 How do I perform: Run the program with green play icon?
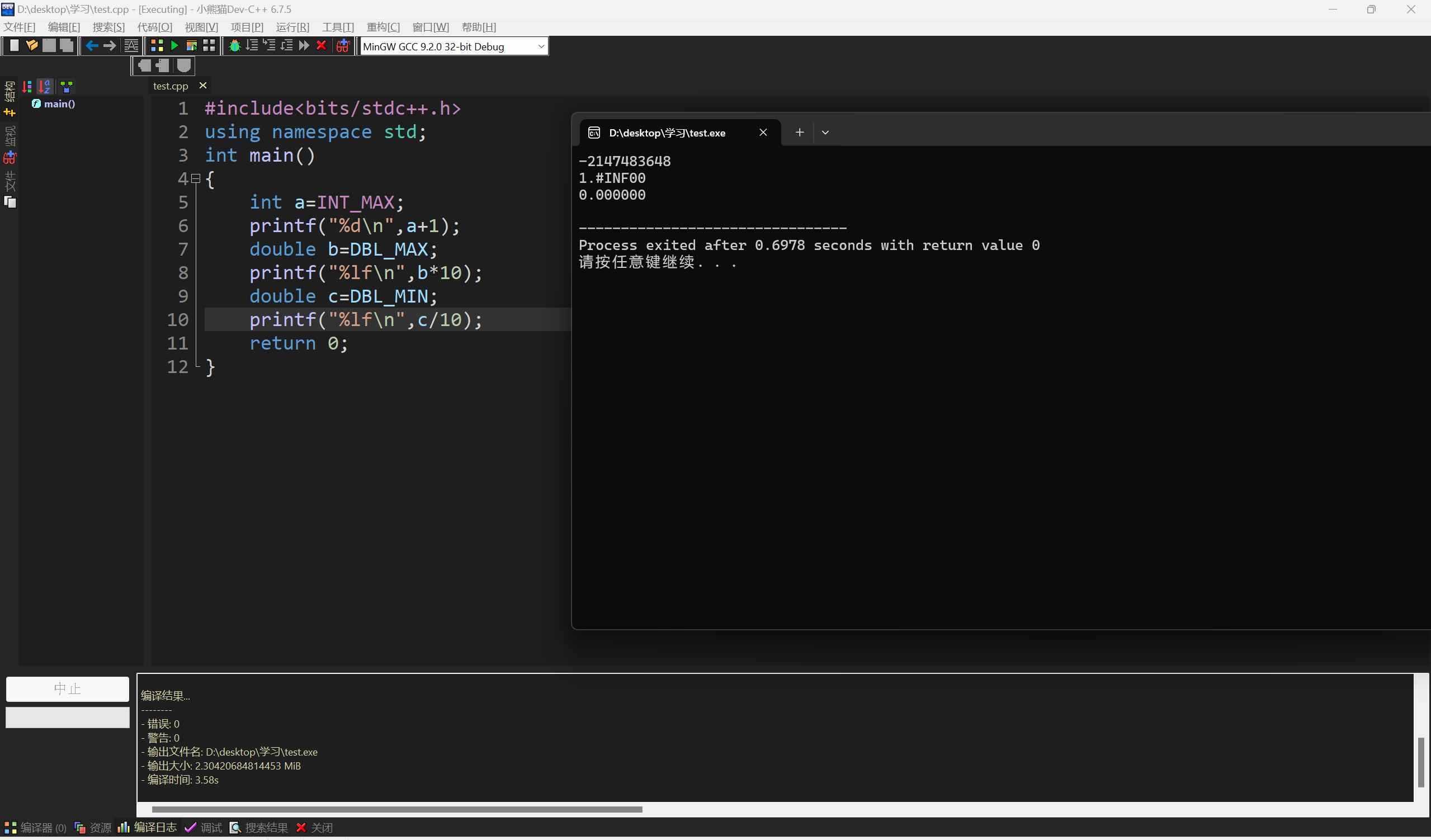[174, 46]
